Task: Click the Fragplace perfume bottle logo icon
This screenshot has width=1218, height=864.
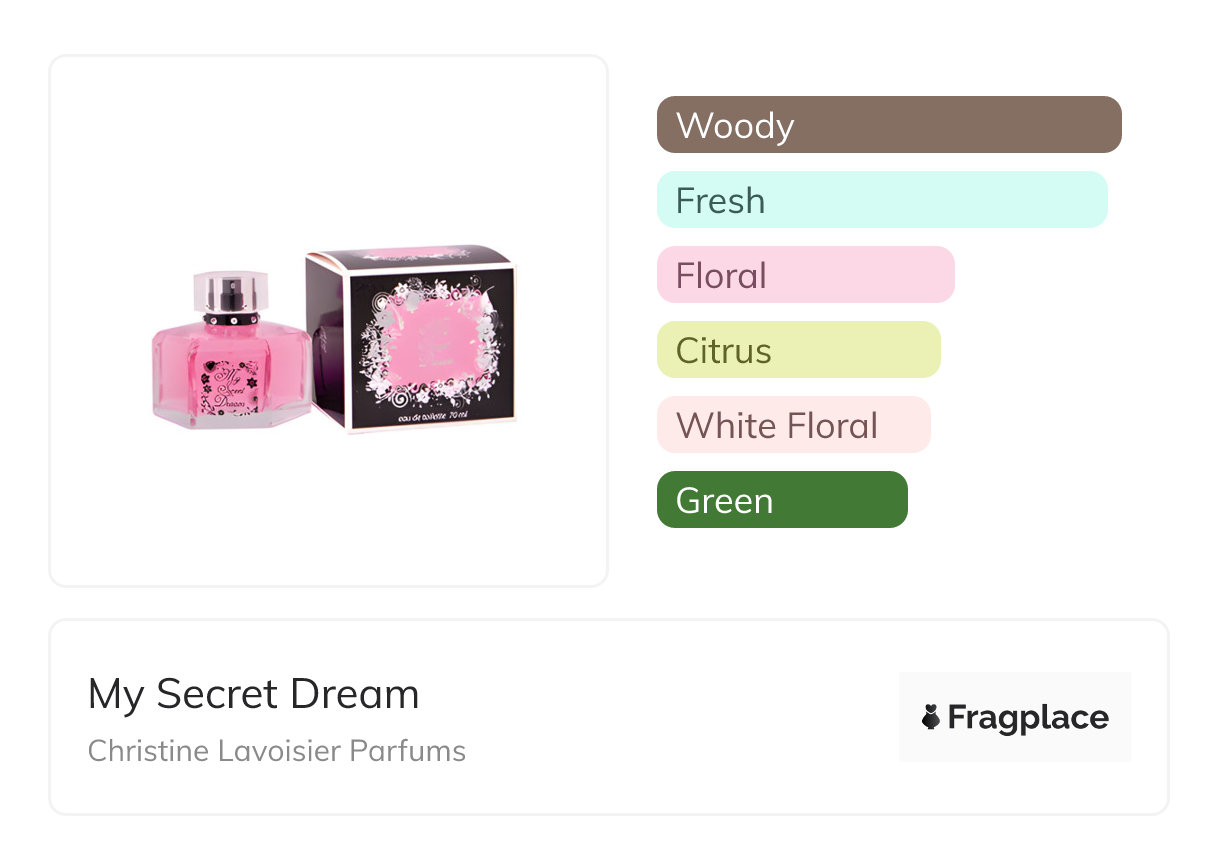Action: coord(931,717)
